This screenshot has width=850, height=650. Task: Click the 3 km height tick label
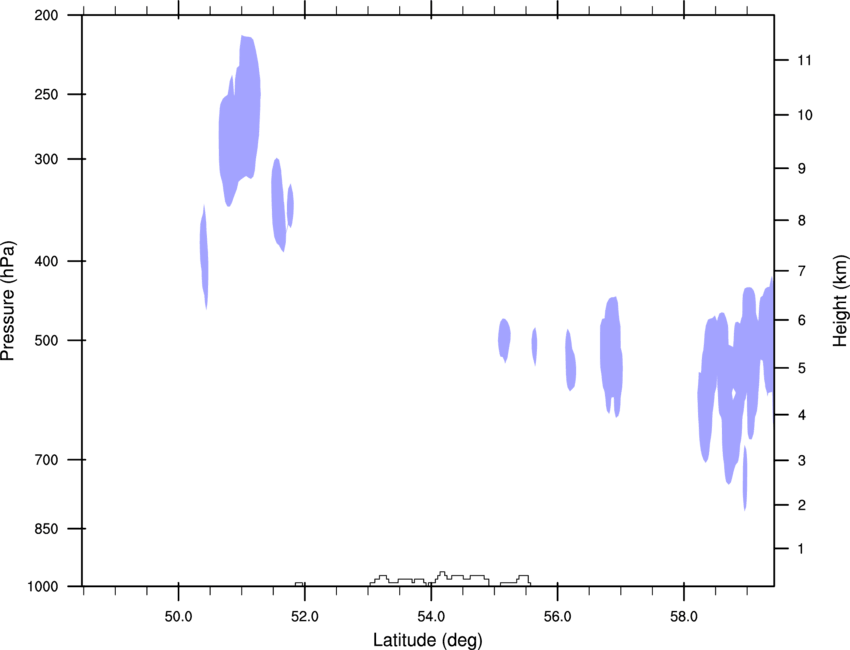pos(801,461)
